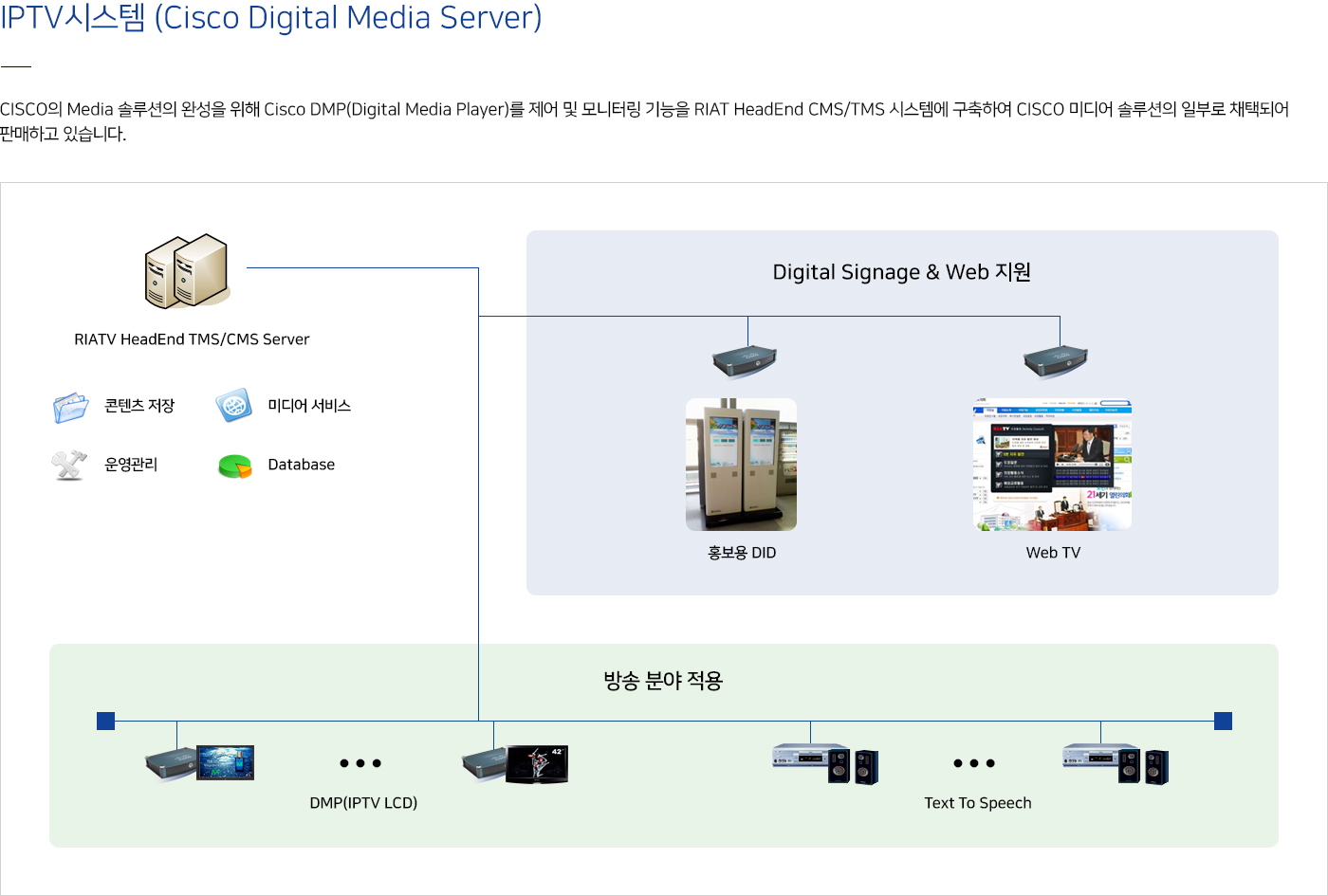
Task: Click the left blue square bus endpoint
Action: (x=106, y=721)
